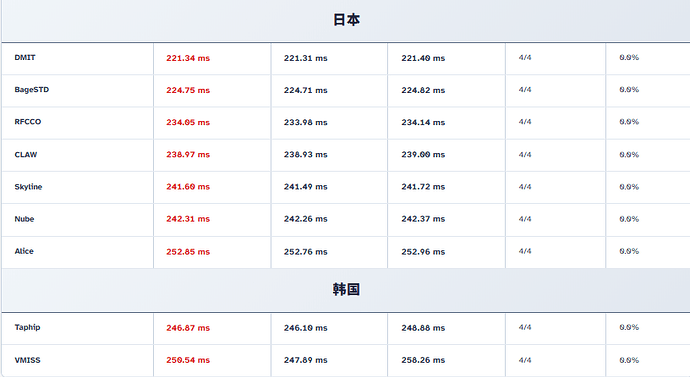Click the 239.00 ms value
Viewport: 690px width, 377px height.
point(423,154)
